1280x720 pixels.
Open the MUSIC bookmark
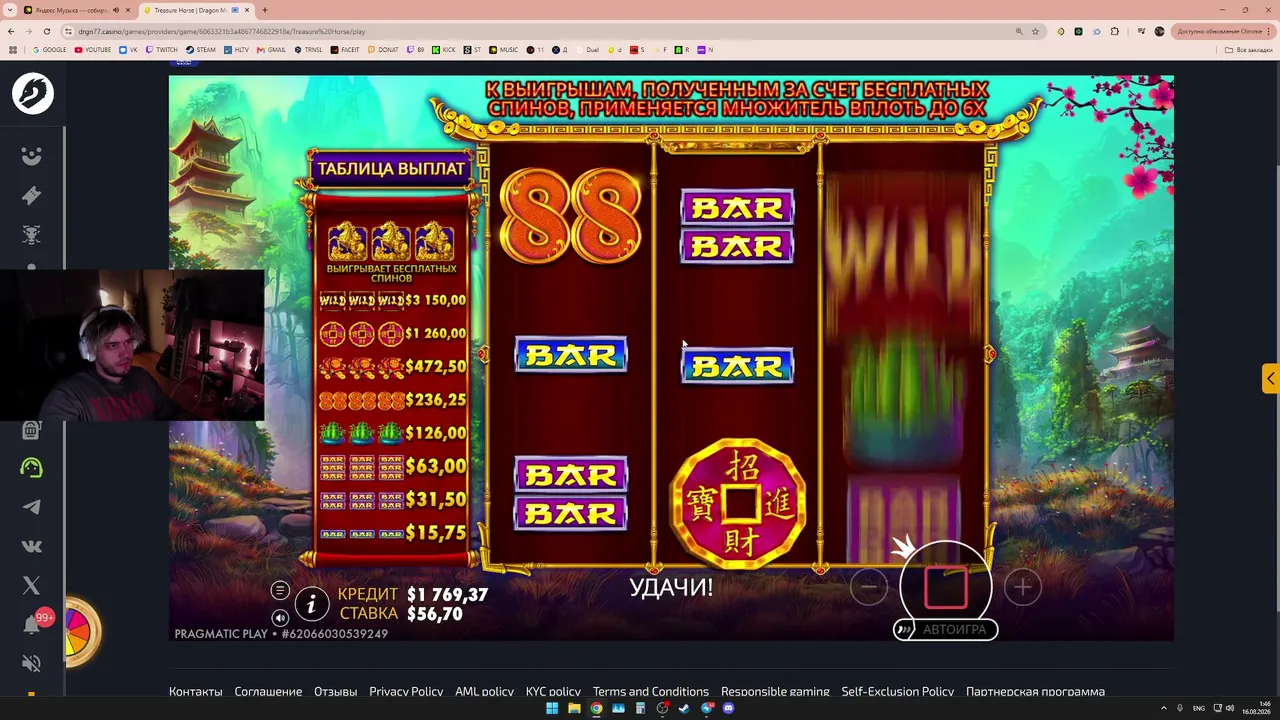[x=504, y=49]
